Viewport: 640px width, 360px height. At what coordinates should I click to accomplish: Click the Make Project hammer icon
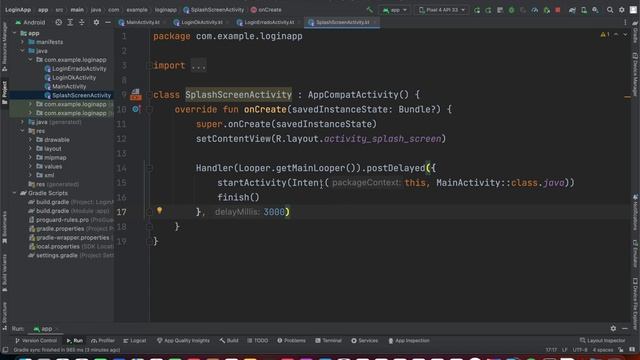click(369, 10)
